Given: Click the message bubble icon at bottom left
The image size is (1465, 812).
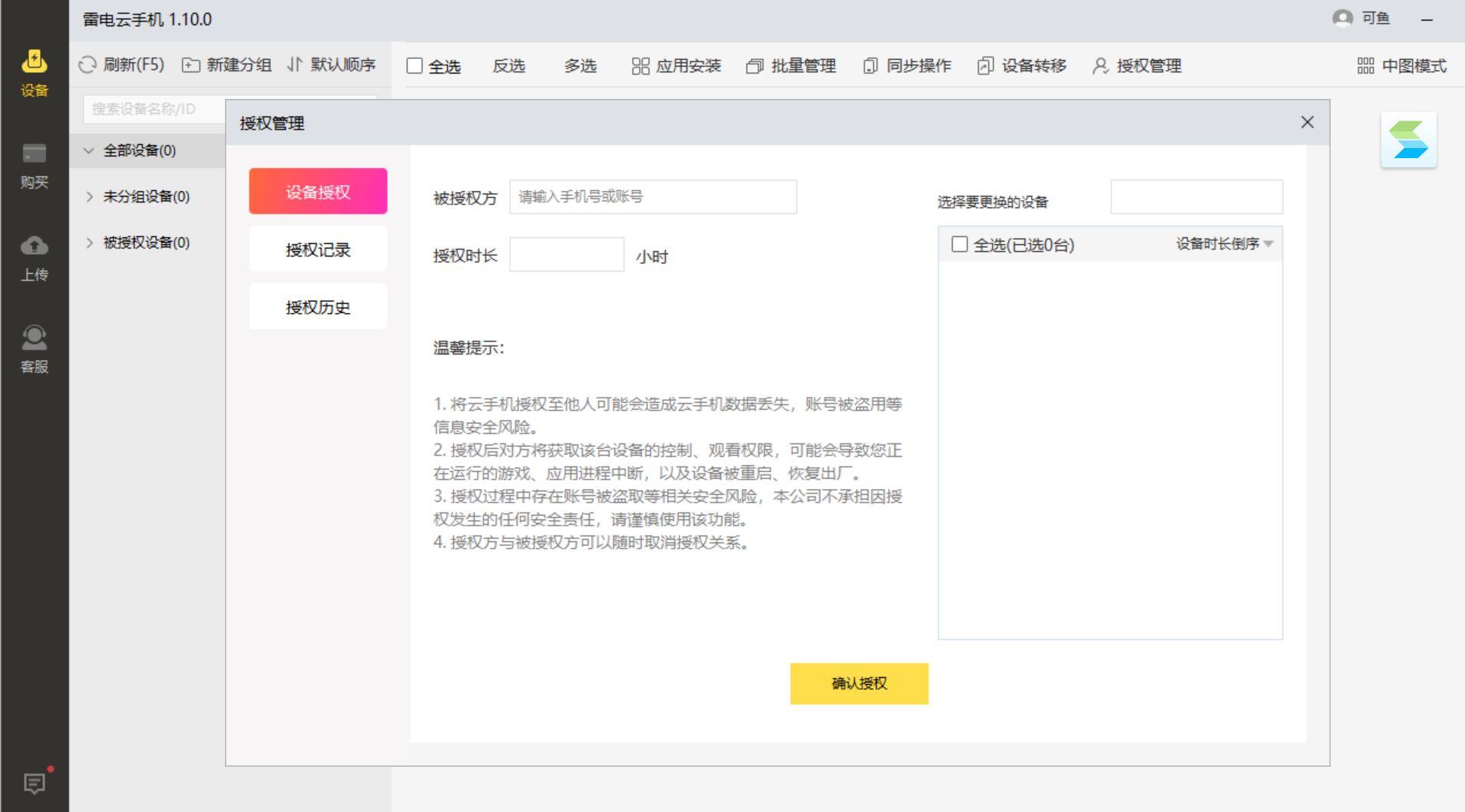Looking at the screenshot, I should tap(34, 783).
